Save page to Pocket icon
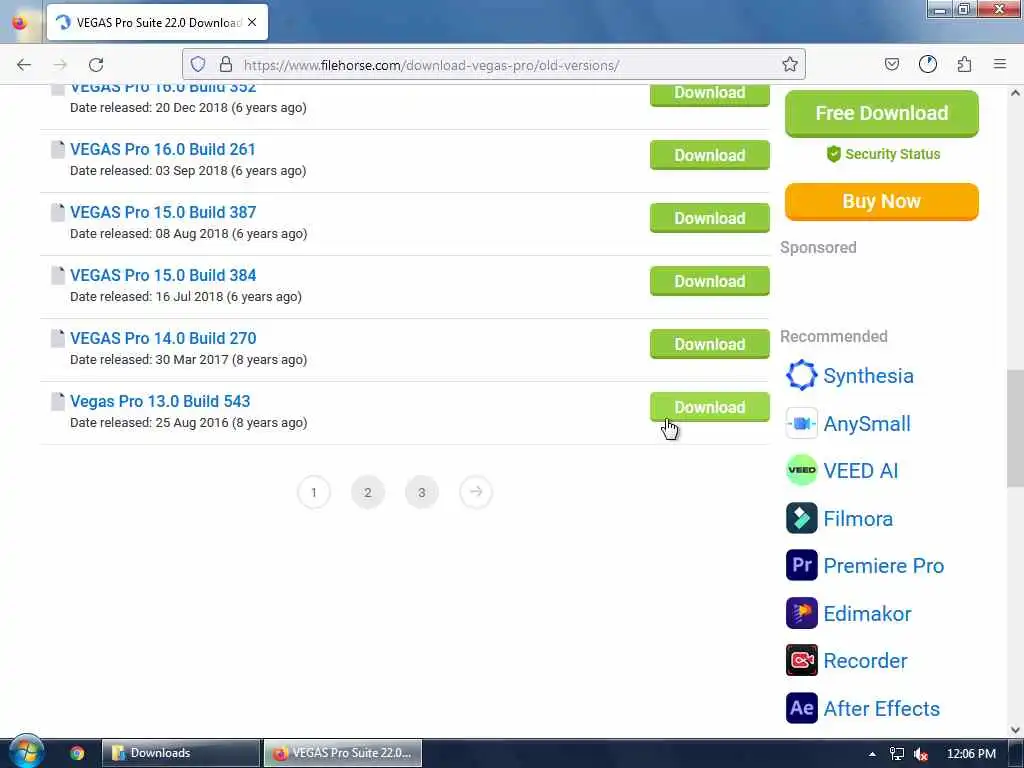Screen dimensions: 1024x768 (x=891, y=64)
